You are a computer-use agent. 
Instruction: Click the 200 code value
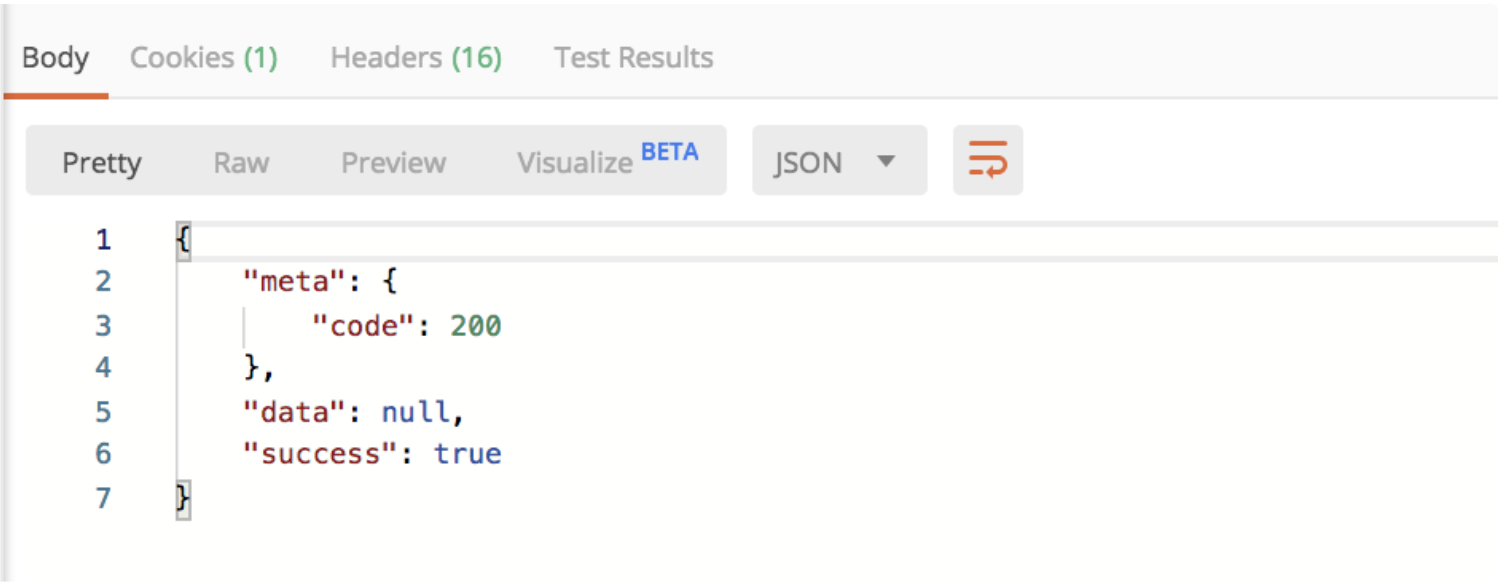(475, 326)
